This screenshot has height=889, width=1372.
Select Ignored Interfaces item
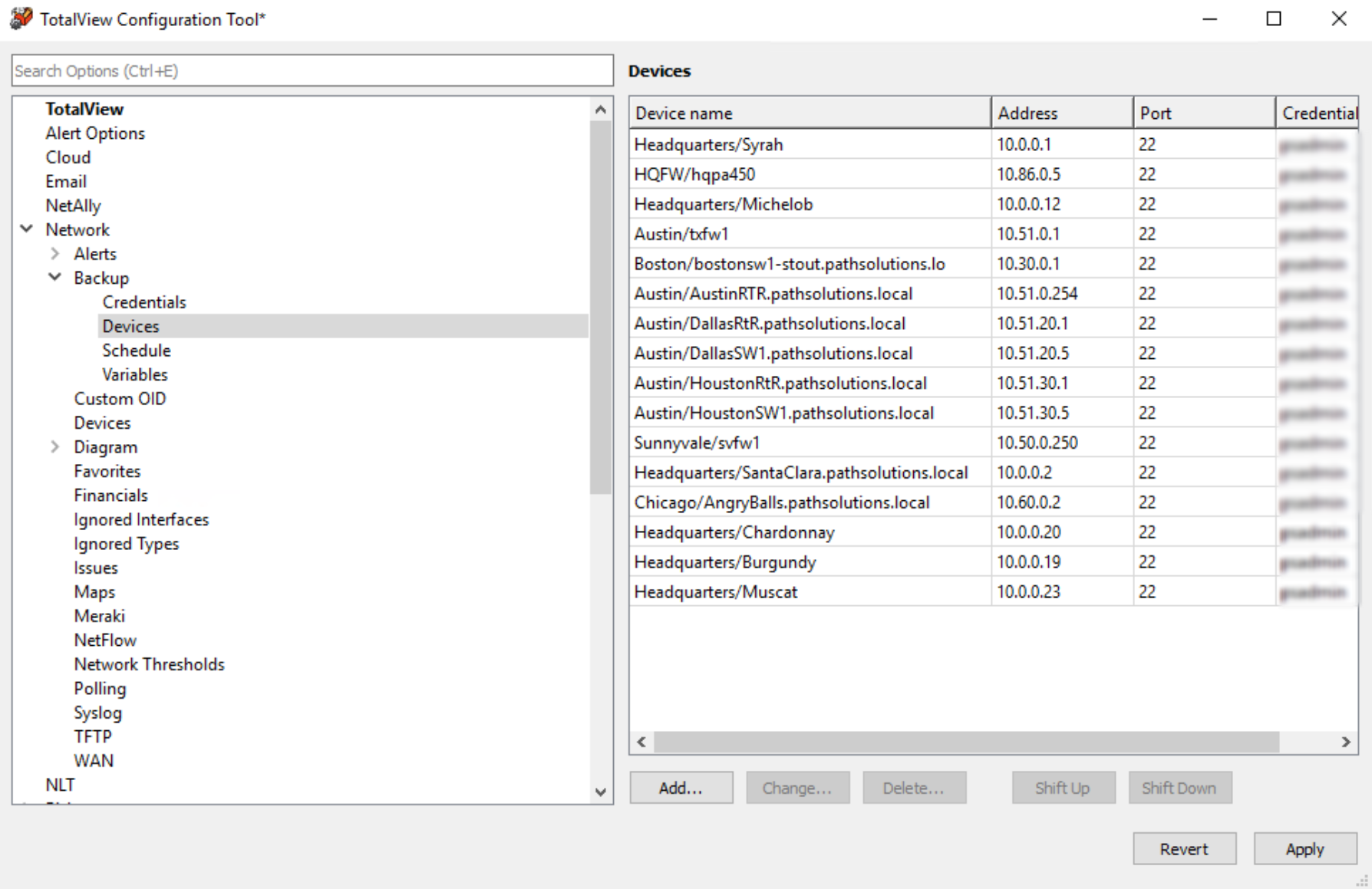[141, 520]
